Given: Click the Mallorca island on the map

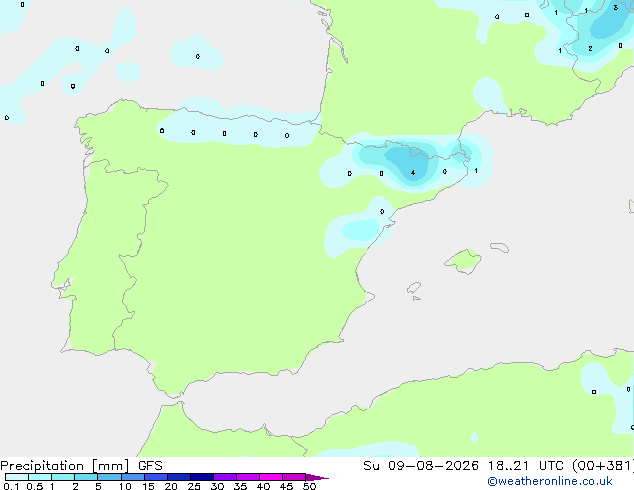Looking at the screenshot, I should (x=463, y=261).
